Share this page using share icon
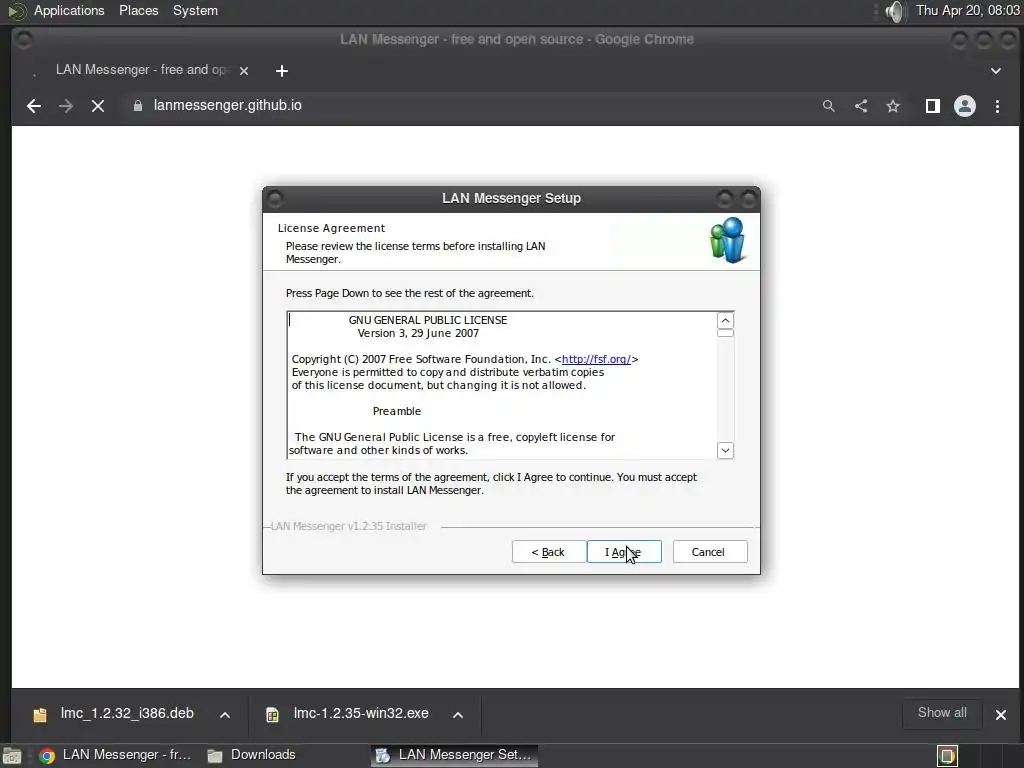Screen dimensions: 1024x768 861,106
